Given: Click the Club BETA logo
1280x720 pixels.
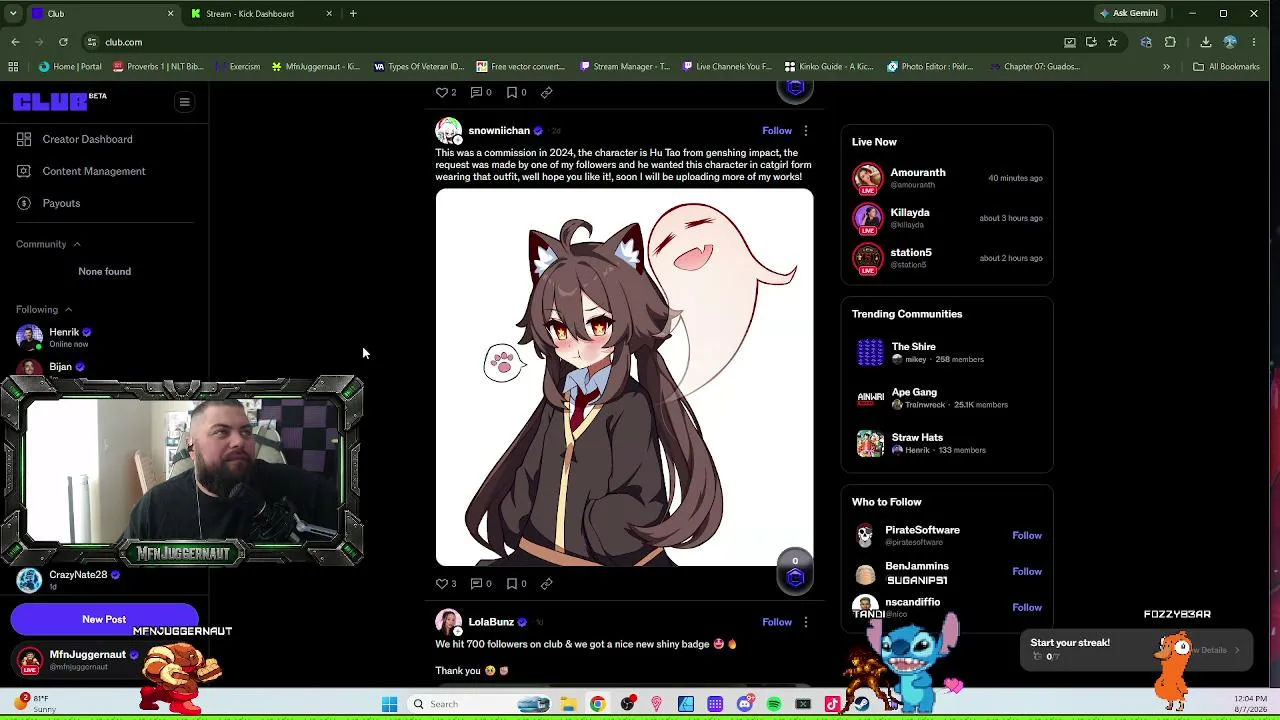Looking at the screenshot, I should coord(59,101).
